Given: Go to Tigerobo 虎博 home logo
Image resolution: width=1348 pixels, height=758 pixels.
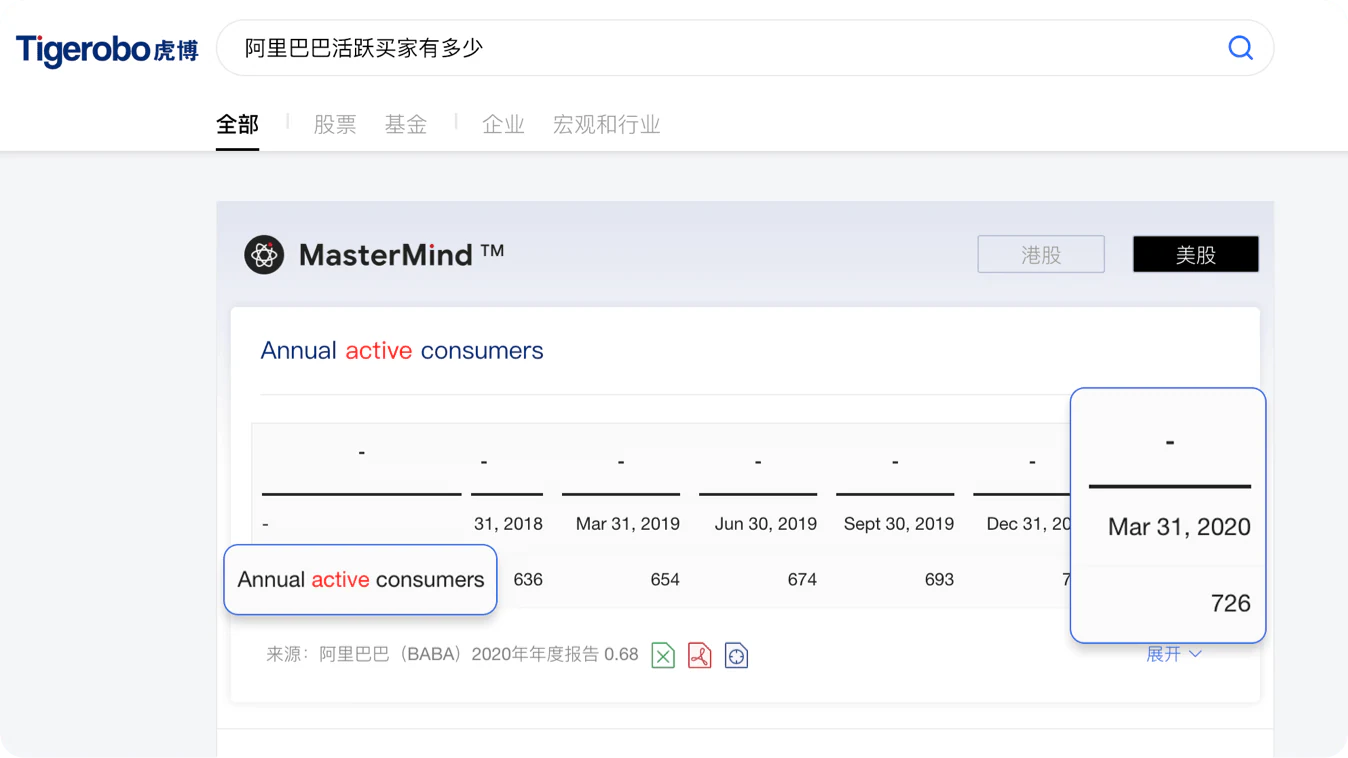Looking at the screenshot, I should point(107,49).
